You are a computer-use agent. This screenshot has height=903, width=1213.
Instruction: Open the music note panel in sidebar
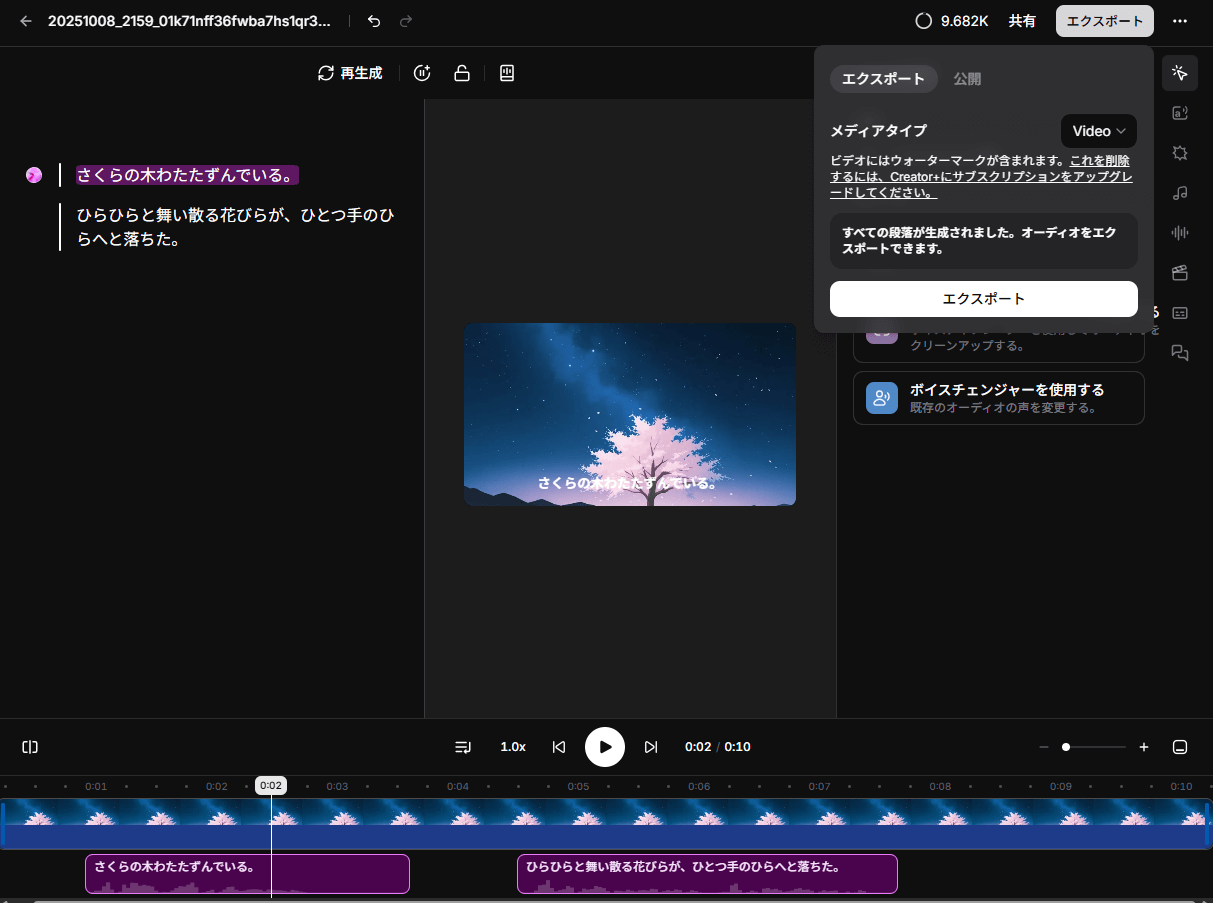point(1180,193)
